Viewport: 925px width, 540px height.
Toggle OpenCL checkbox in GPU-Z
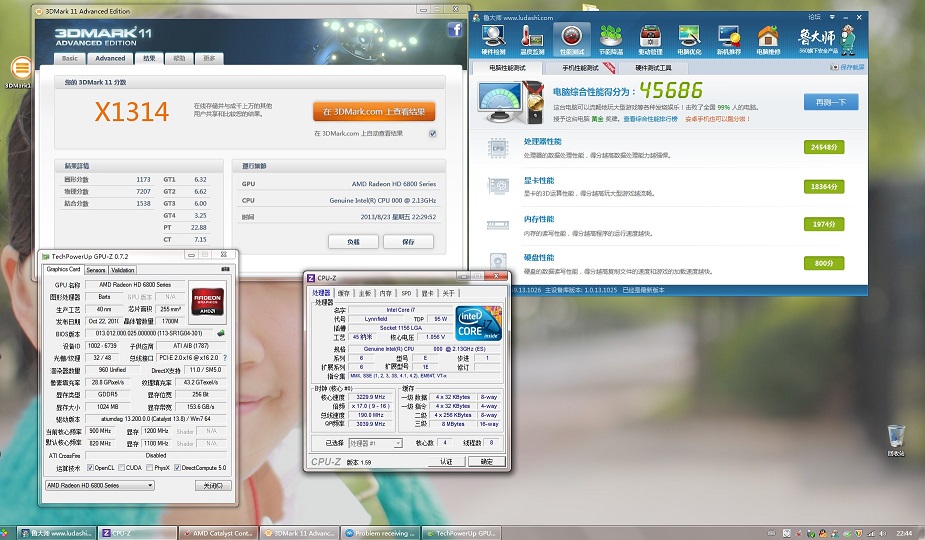coord(90,467)
